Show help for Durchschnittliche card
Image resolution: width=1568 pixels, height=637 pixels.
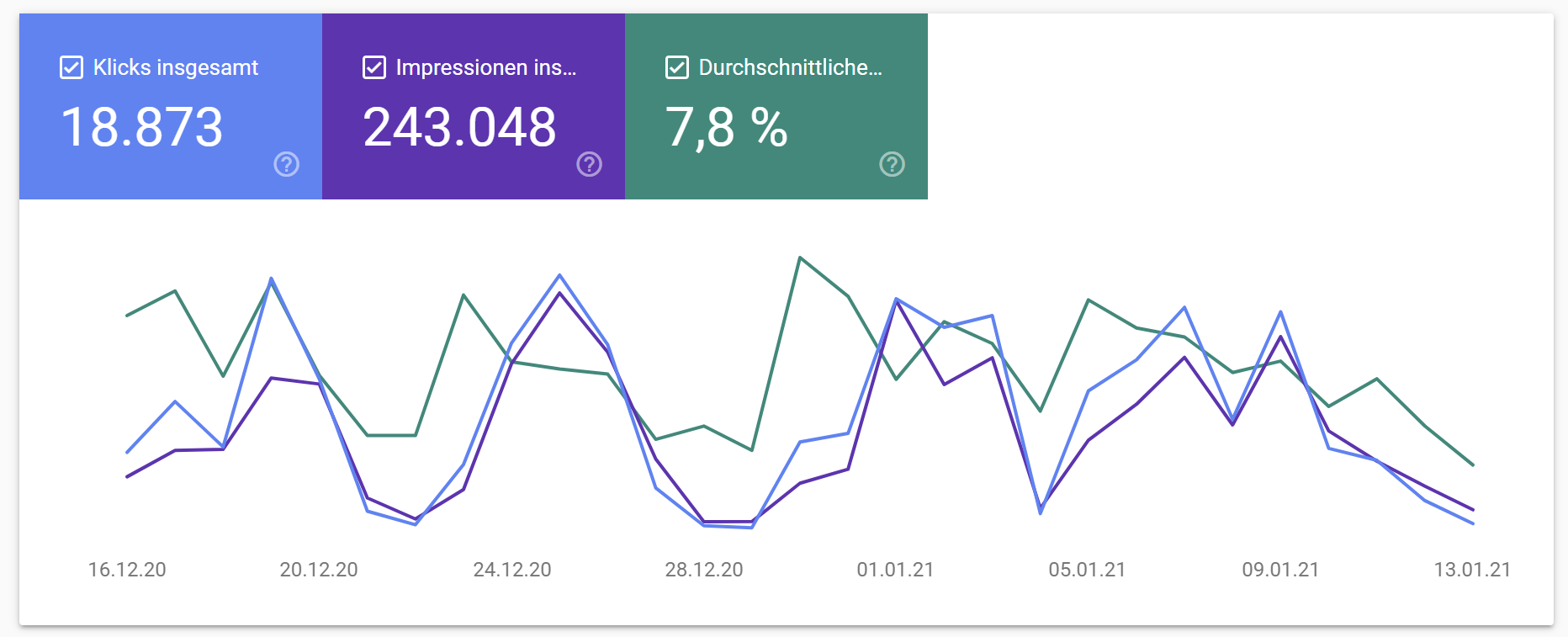[x=892, y=164]
